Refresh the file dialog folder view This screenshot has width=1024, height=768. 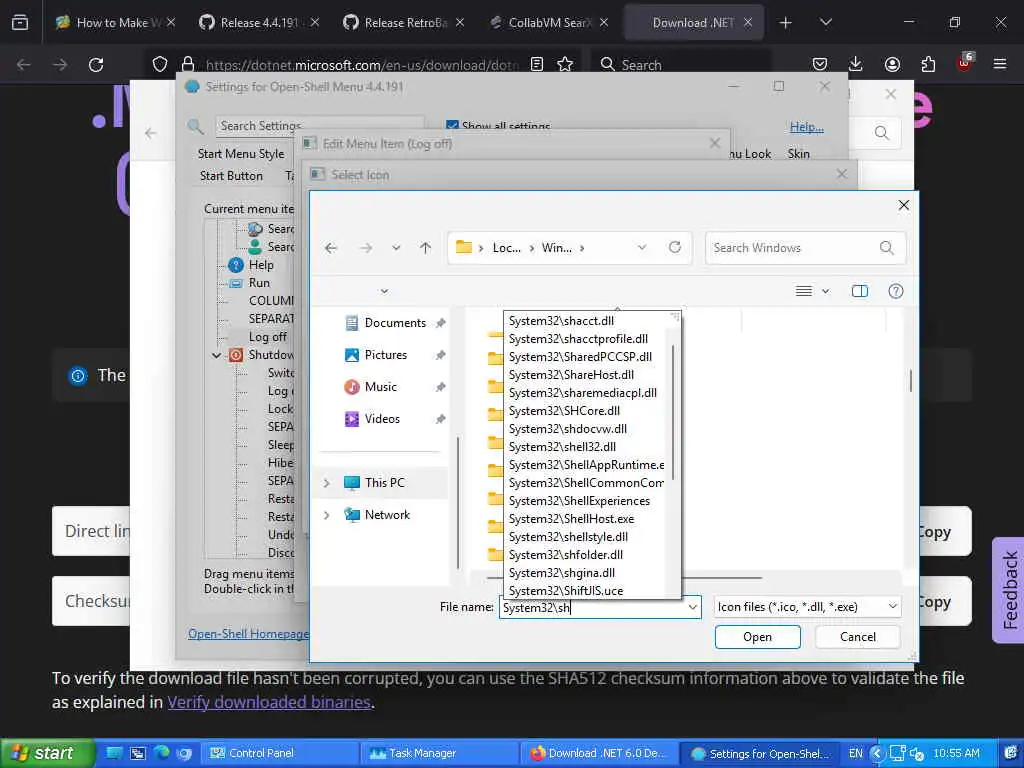pos(675,248)
